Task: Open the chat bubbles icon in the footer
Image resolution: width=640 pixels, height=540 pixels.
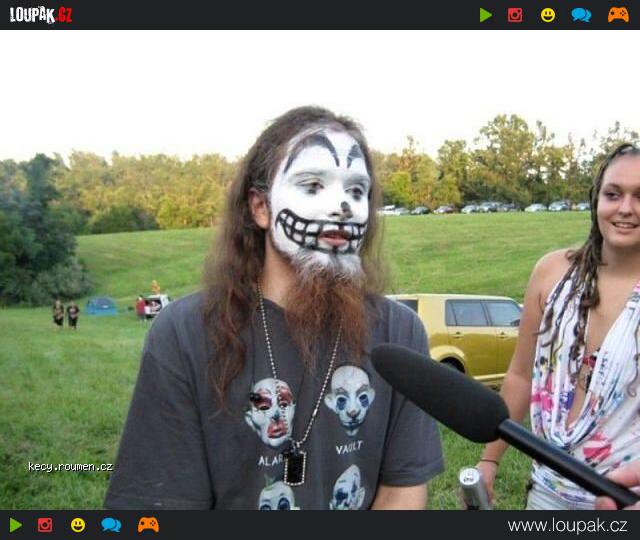Action: [111, 525]
